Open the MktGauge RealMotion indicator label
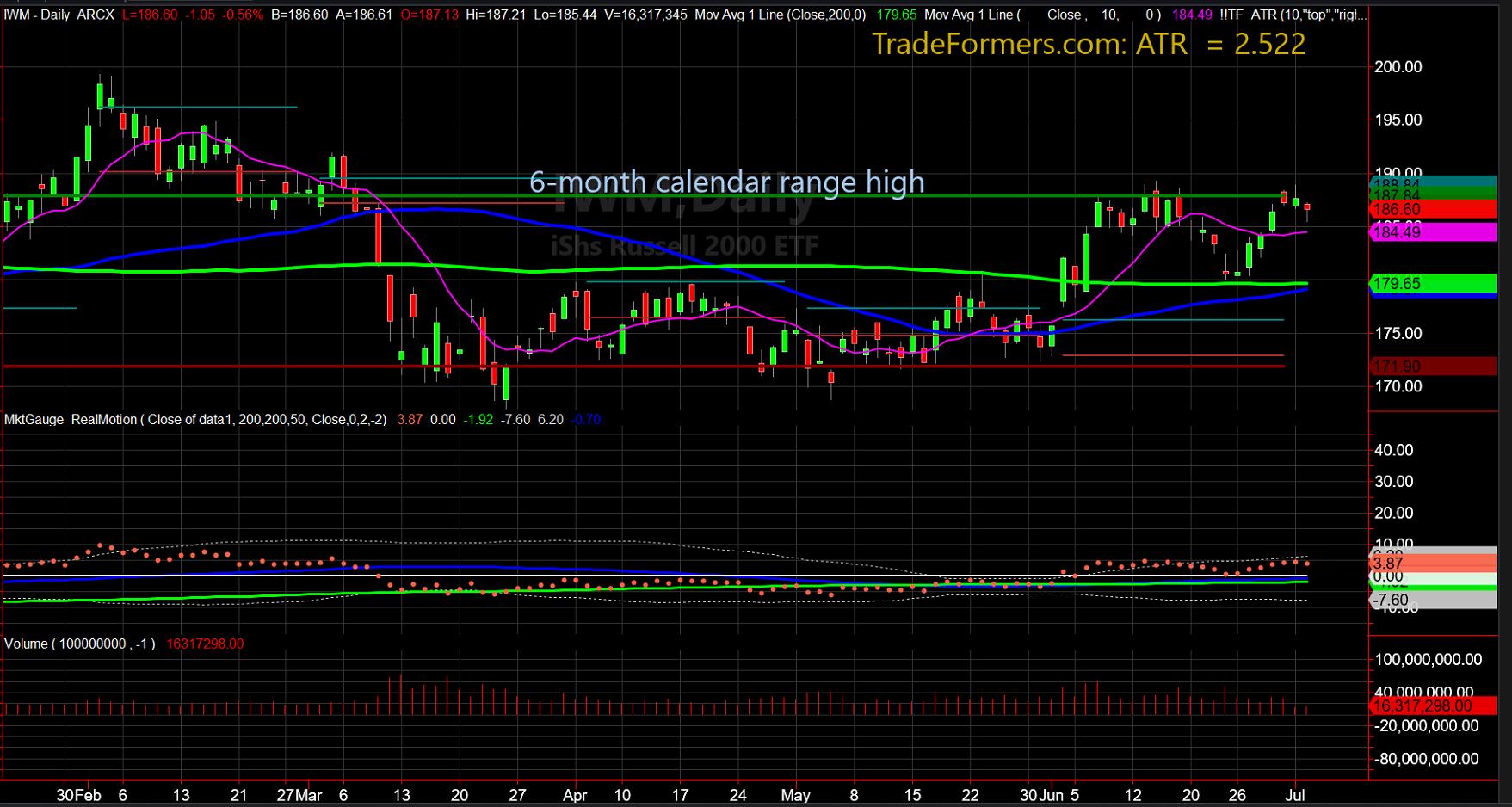This screenshot has height=807, width=1512. coord(71,420)
